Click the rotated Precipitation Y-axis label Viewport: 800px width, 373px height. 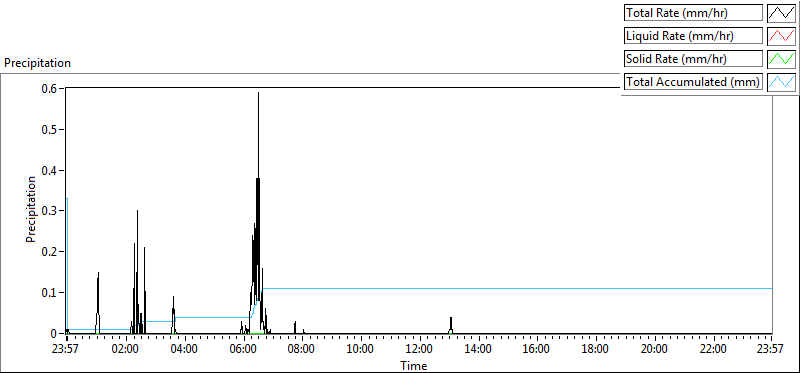click(31, 209)
